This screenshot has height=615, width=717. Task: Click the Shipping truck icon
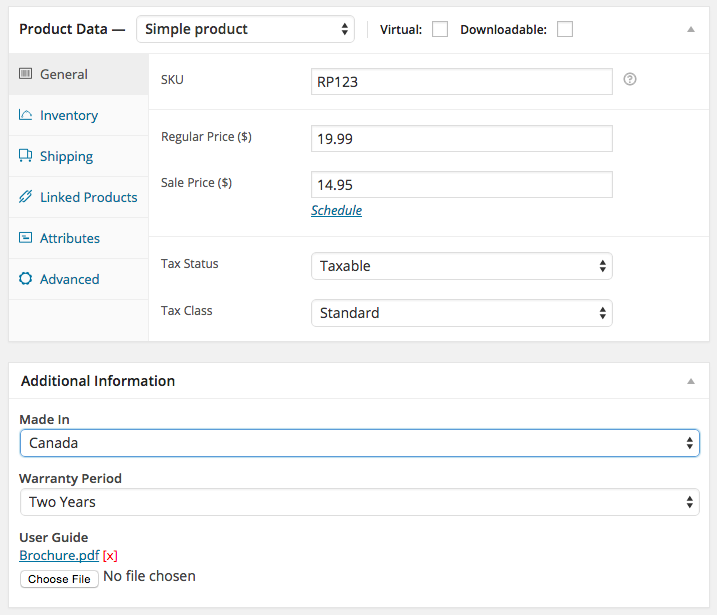click(26, 155)
